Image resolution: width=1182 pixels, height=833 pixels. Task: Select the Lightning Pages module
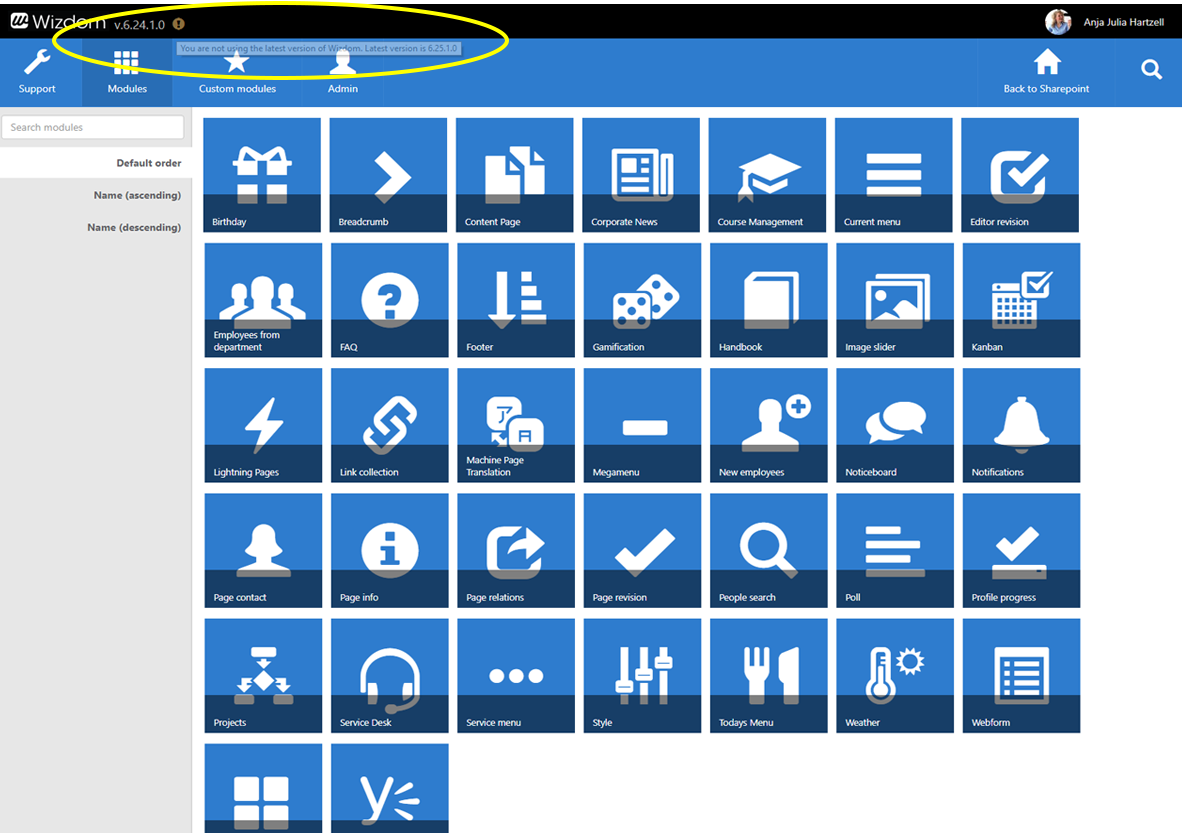[262, 425]
